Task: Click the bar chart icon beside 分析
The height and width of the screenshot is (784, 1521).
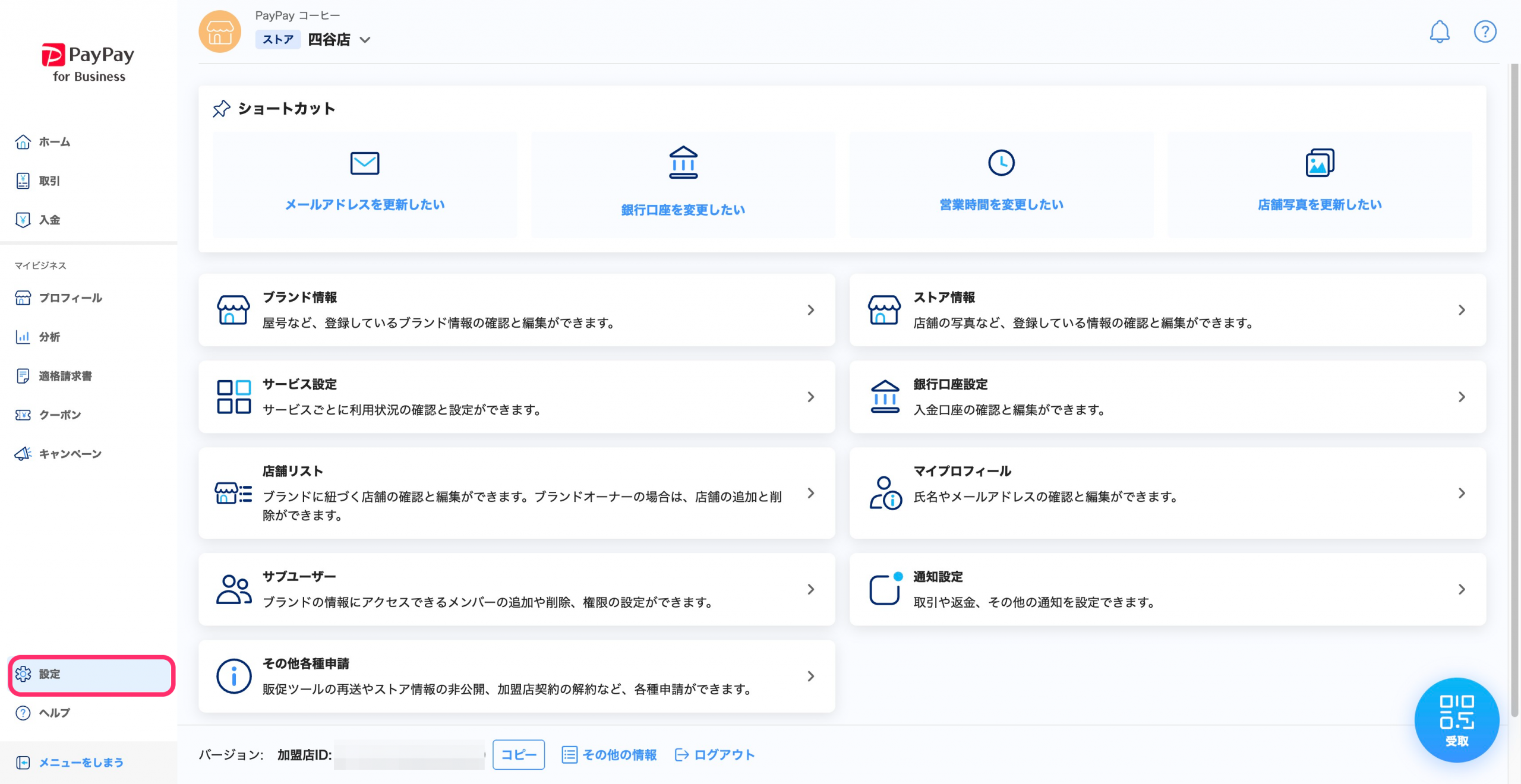Action: click(x=23, y=337)
